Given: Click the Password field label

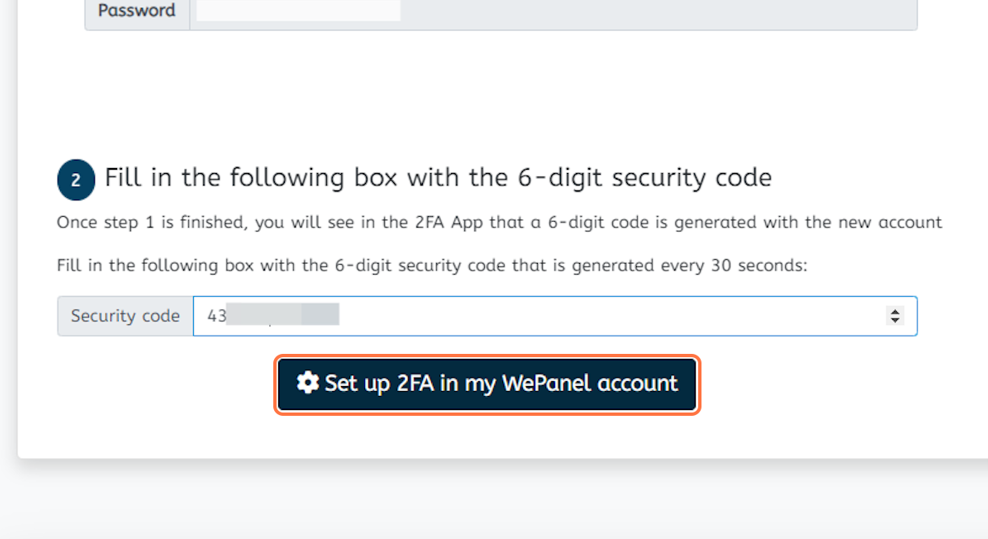Looking at the screenshot, I should click(137, 11).
